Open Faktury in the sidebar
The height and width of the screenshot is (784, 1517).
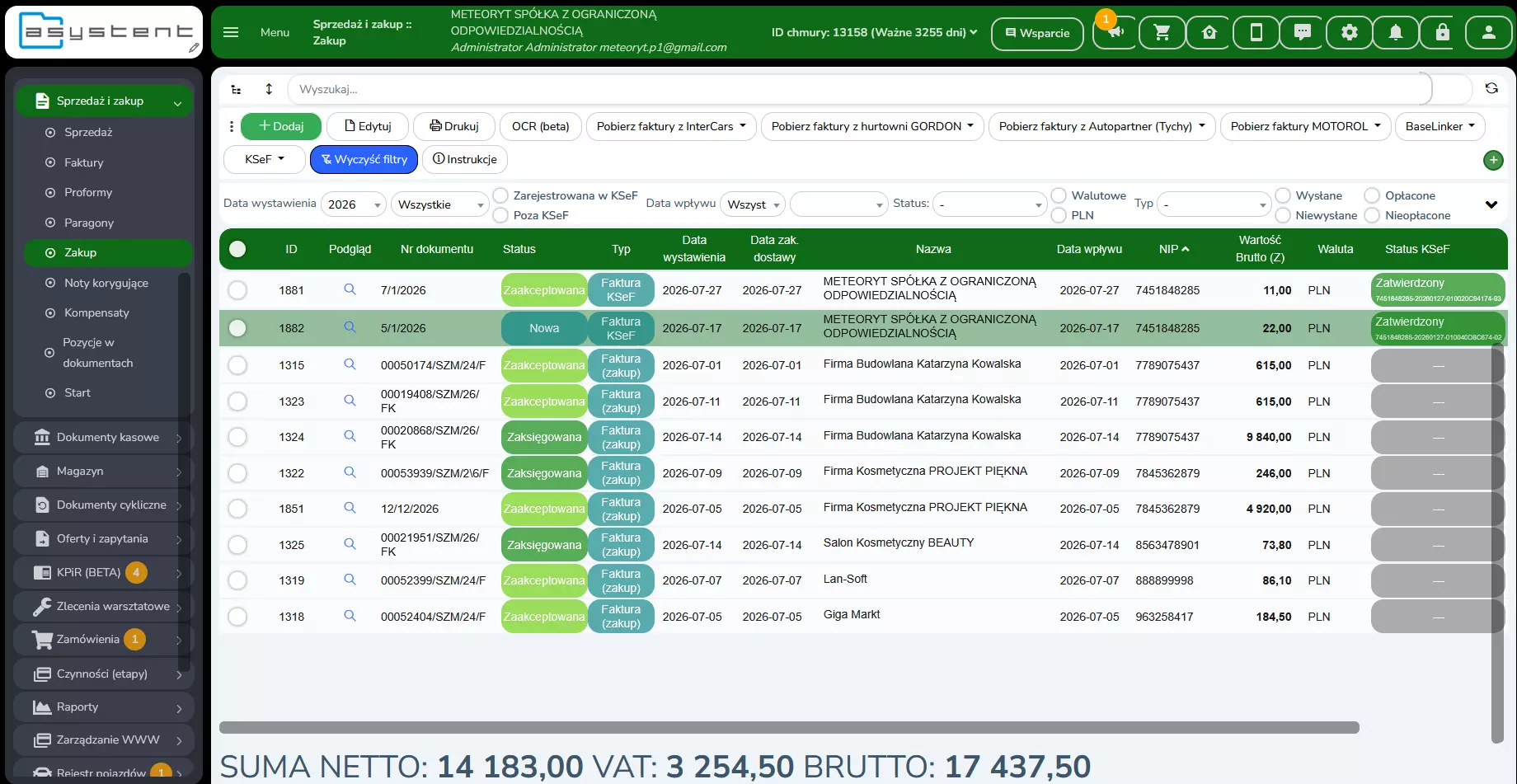point(84,162)
